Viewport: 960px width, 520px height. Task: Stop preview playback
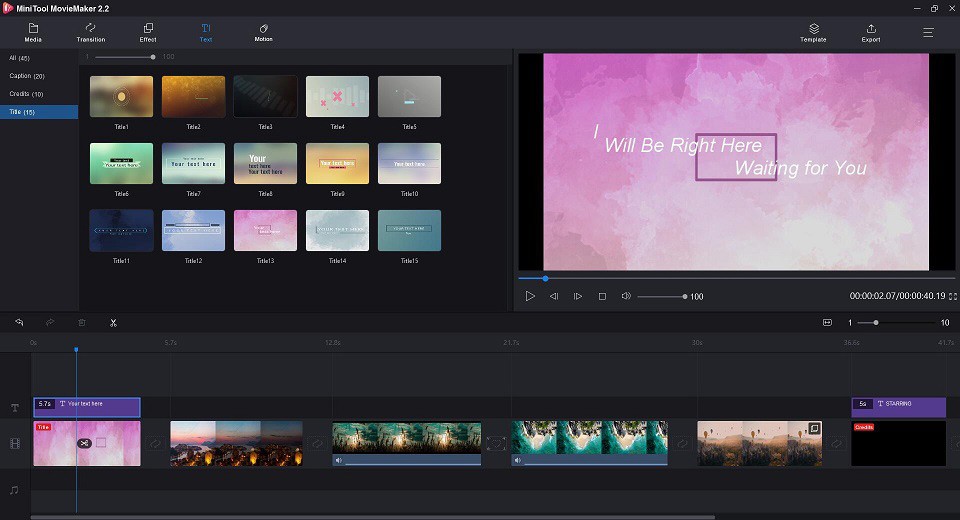click(602, 296)
